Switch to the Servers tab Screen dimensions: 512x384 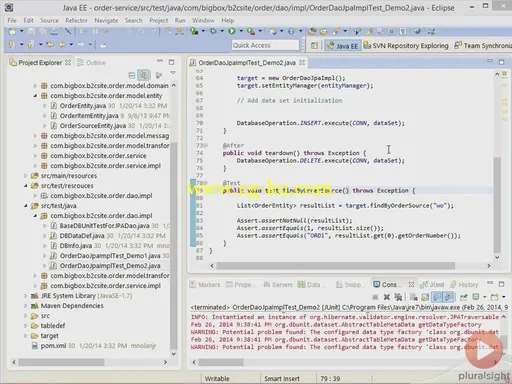coord(278,285)
